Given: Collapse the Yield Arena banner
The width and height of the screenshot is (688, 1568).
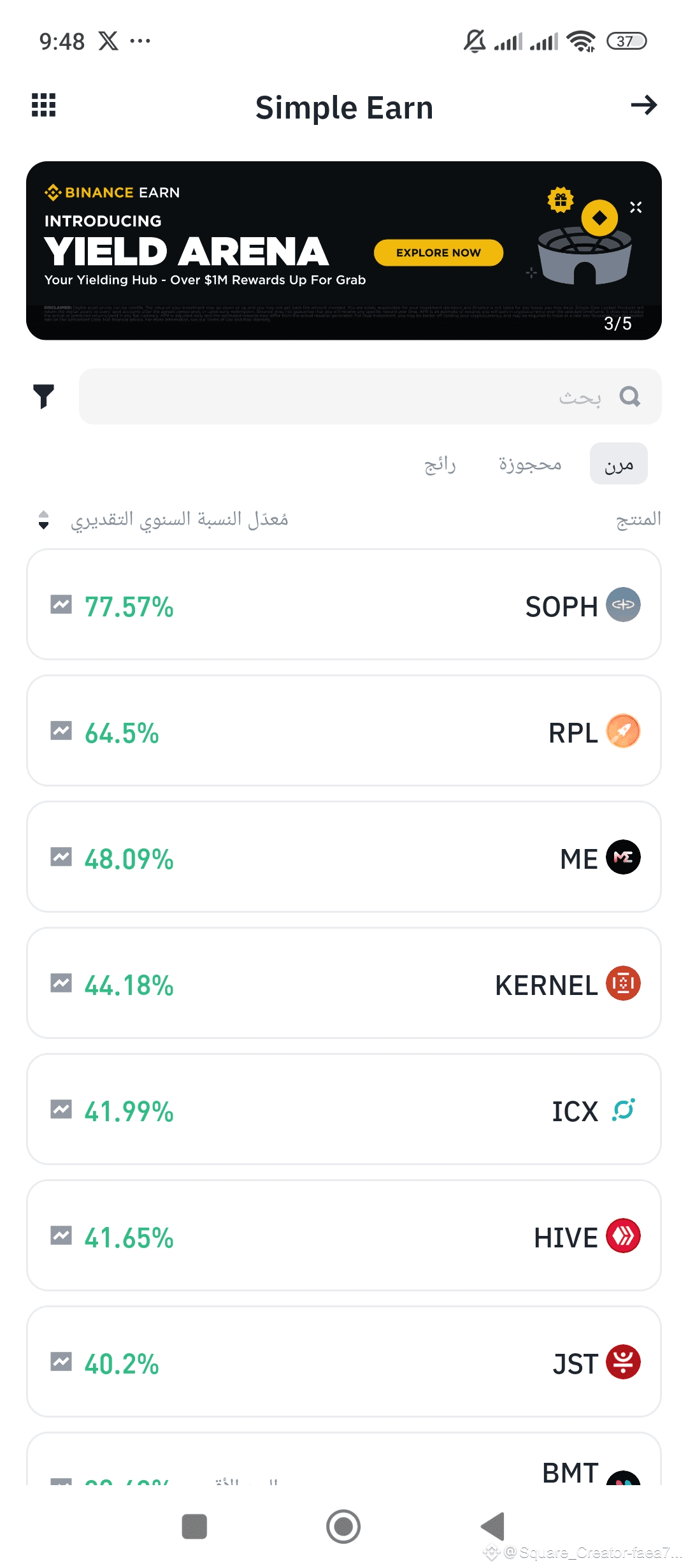Looking at the screenshot, I should (x=636, y=207).
